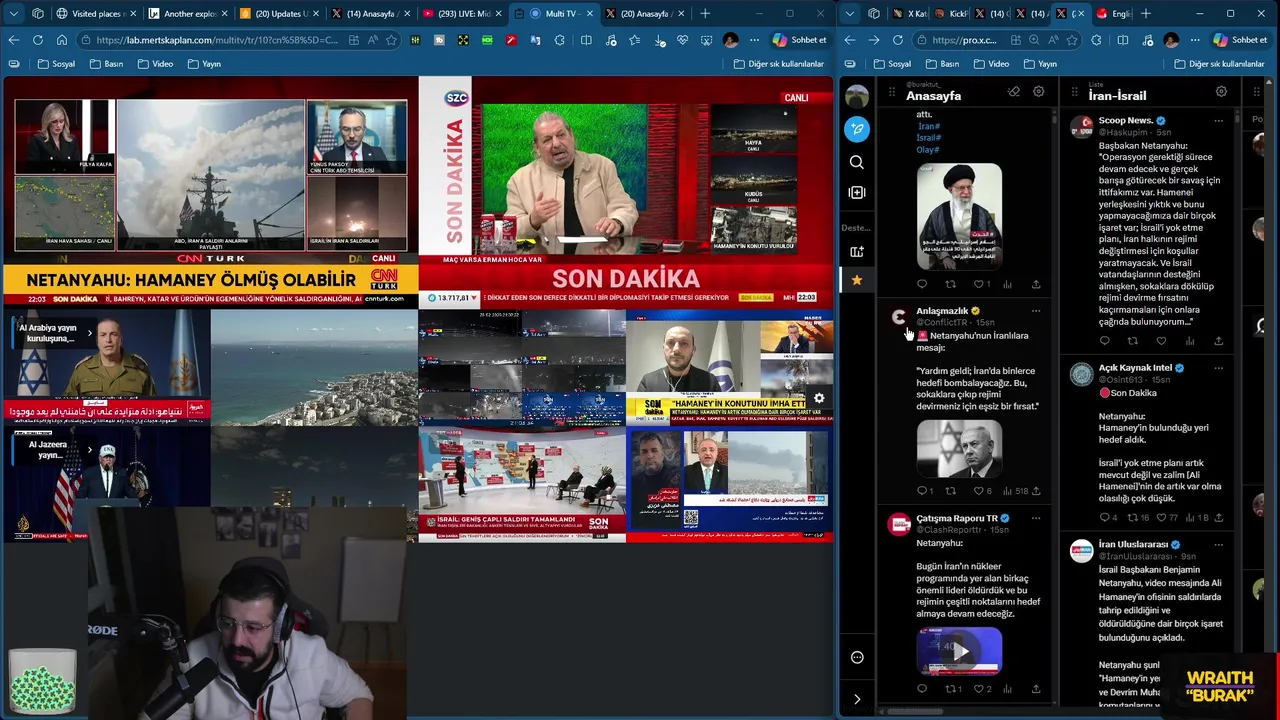
Task: Open Çatışma Raporu TR profile name
Action: click(x=957, y=518)
